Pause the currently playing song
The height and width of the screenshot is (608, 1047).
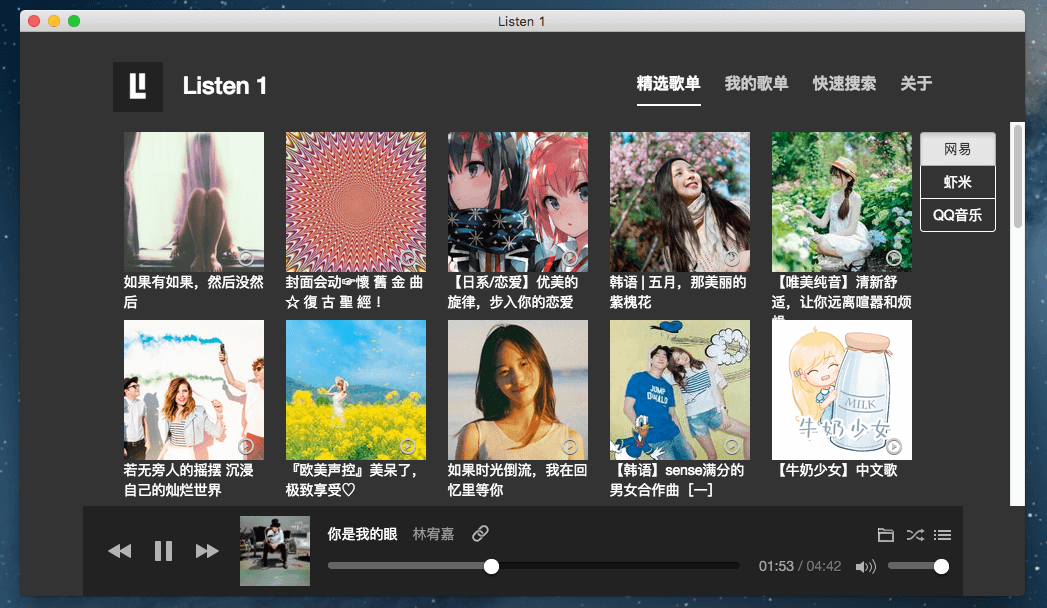tap(163, 550)
